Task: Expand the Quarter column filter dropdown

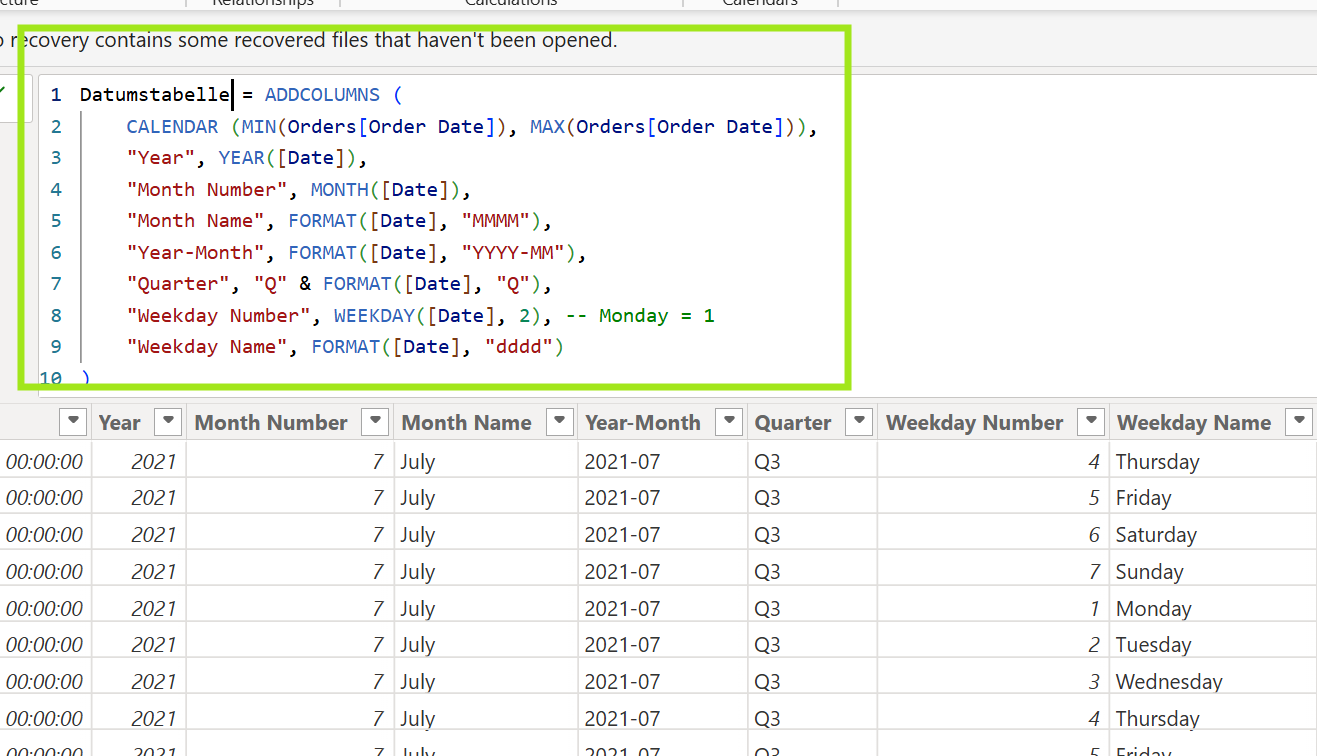Action: click(x=858, y=422)
